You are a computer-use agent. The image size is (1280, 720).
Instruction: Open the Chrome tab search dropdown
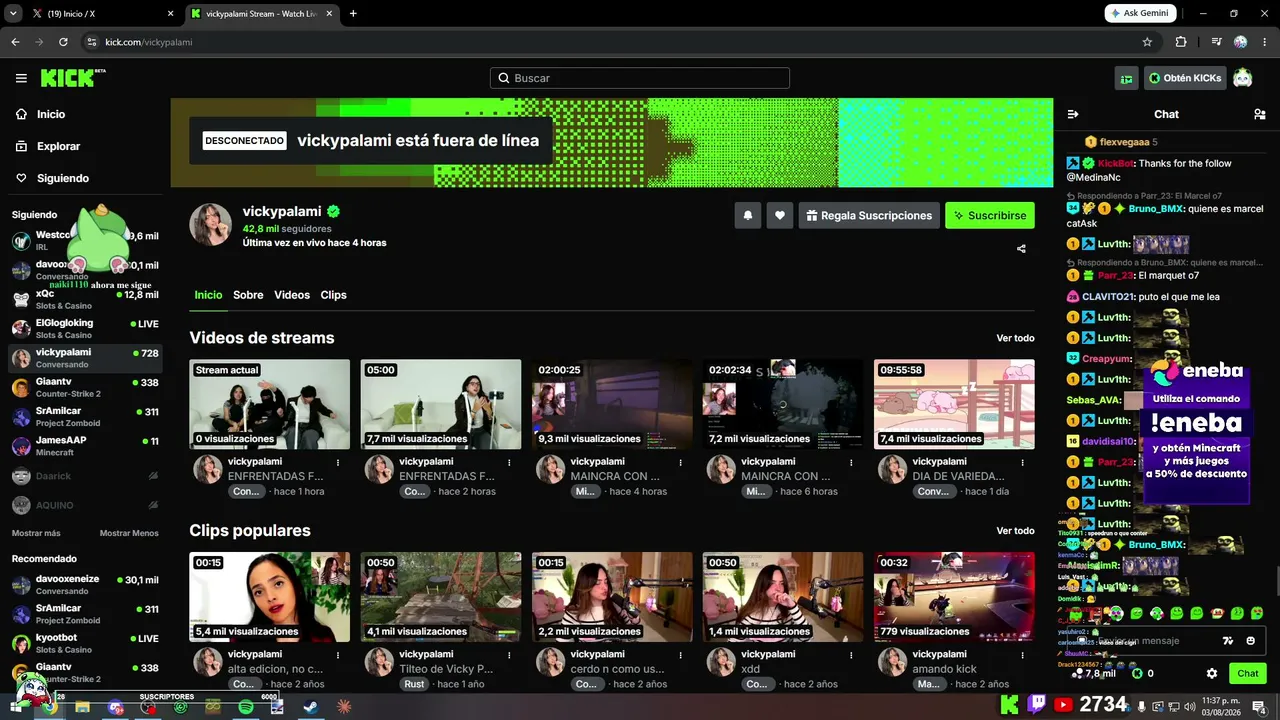pos(13,14)
